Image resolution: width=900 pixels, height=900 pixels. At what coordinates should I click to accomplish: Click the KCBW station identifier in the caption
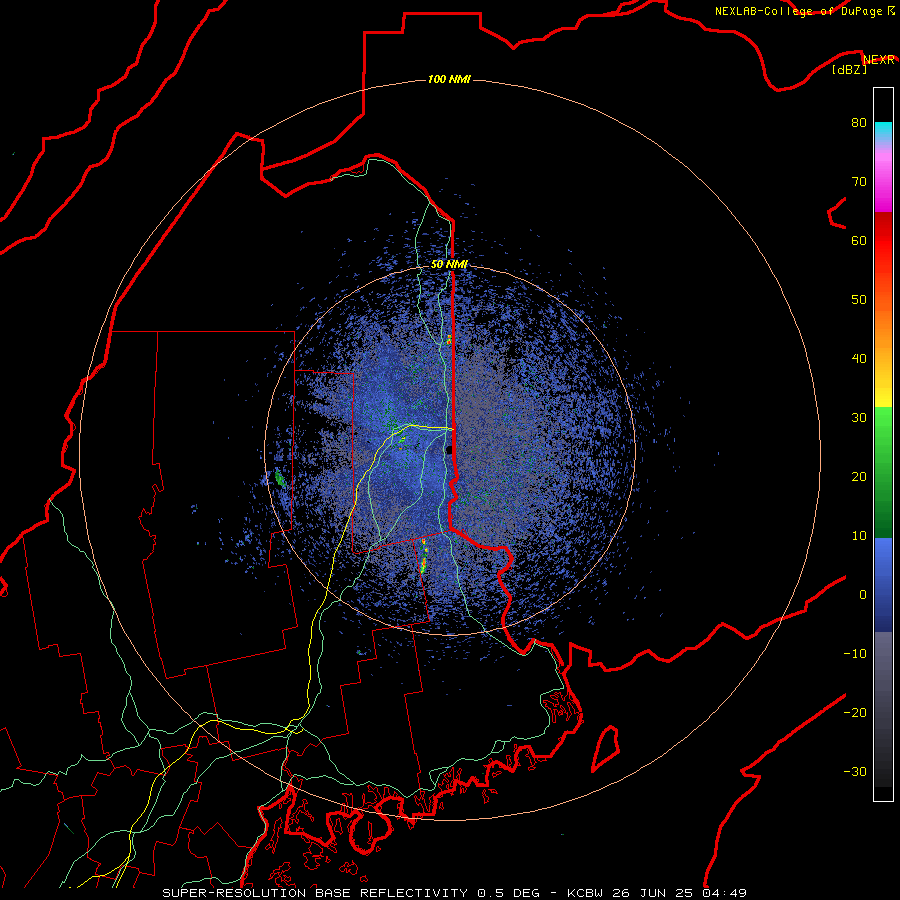coord(587,893)
